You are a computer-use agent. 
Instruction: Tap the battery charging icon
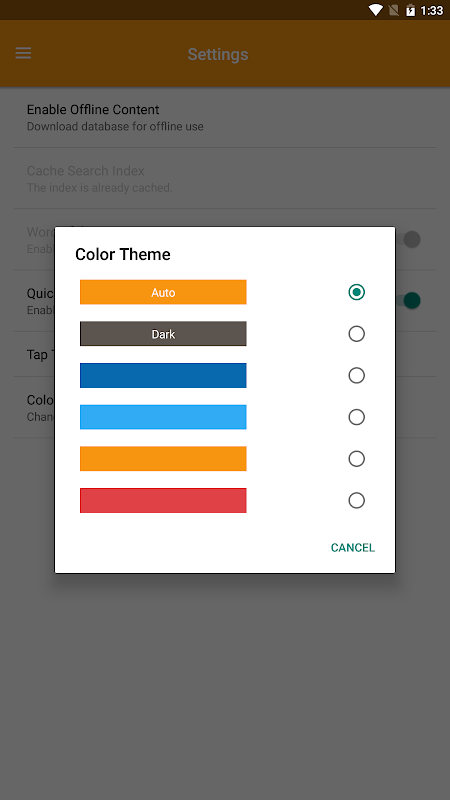click(410, 10)
